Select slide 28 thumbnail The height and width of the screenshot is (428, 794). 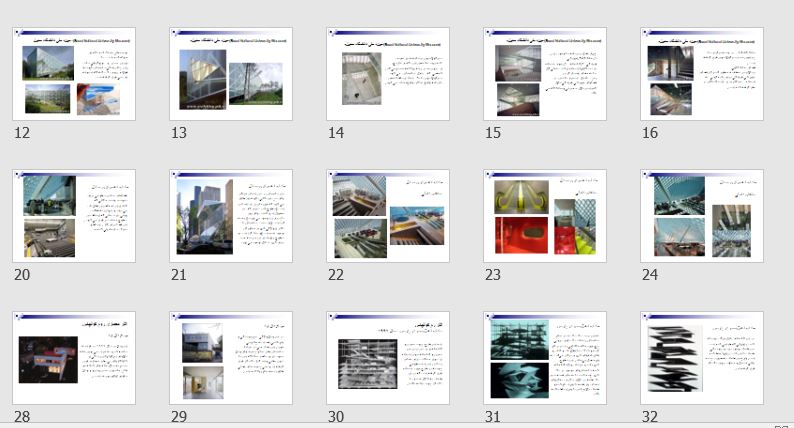(74, 358)
